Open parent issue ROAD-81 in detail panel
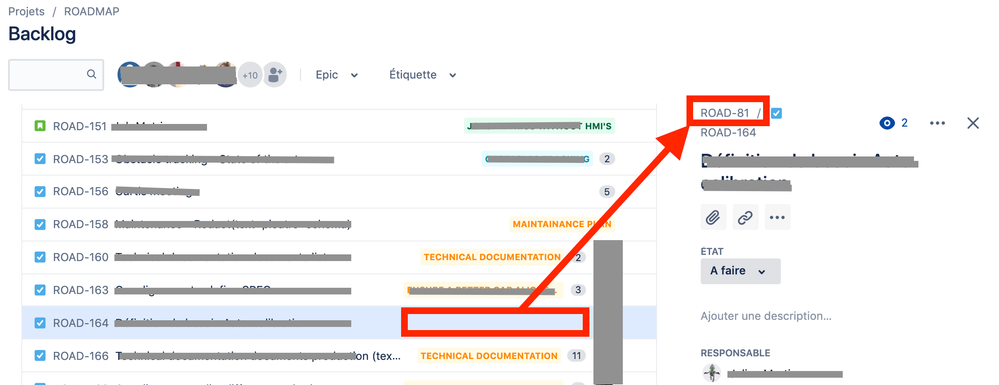This screenshot has width=999, height=385. [724, 113]
